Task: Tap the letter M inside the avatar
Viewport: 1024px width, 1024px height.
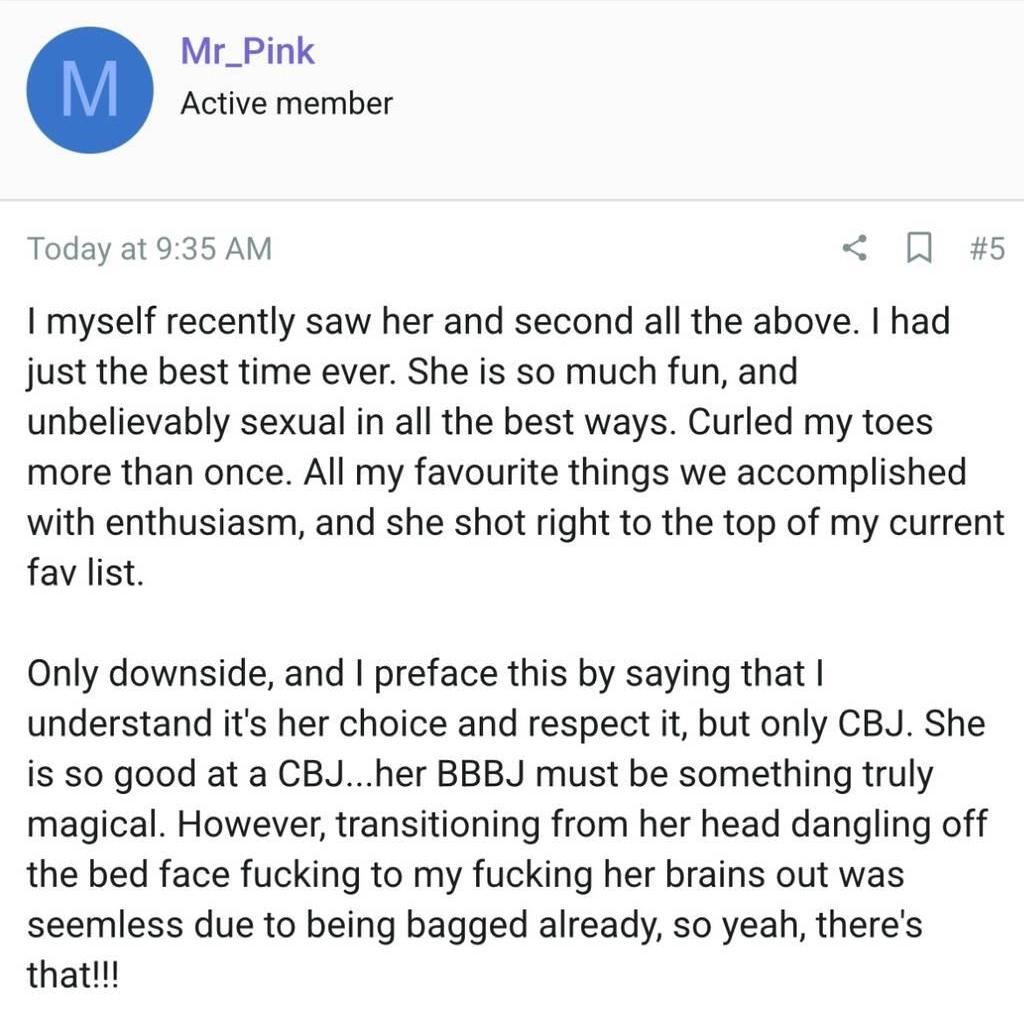Action: click(90, 90)
